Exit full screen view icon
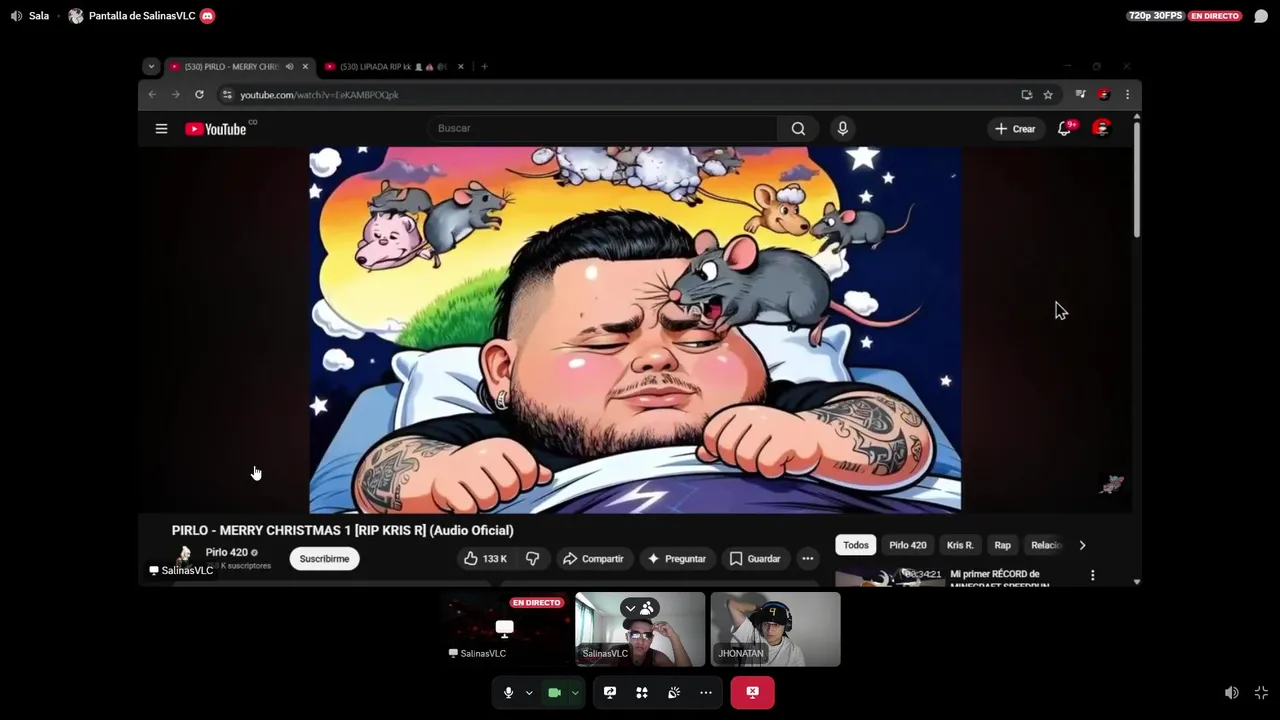Image resolution: width=1280 pixels, height=720 pixels. tap(1261, 692)
